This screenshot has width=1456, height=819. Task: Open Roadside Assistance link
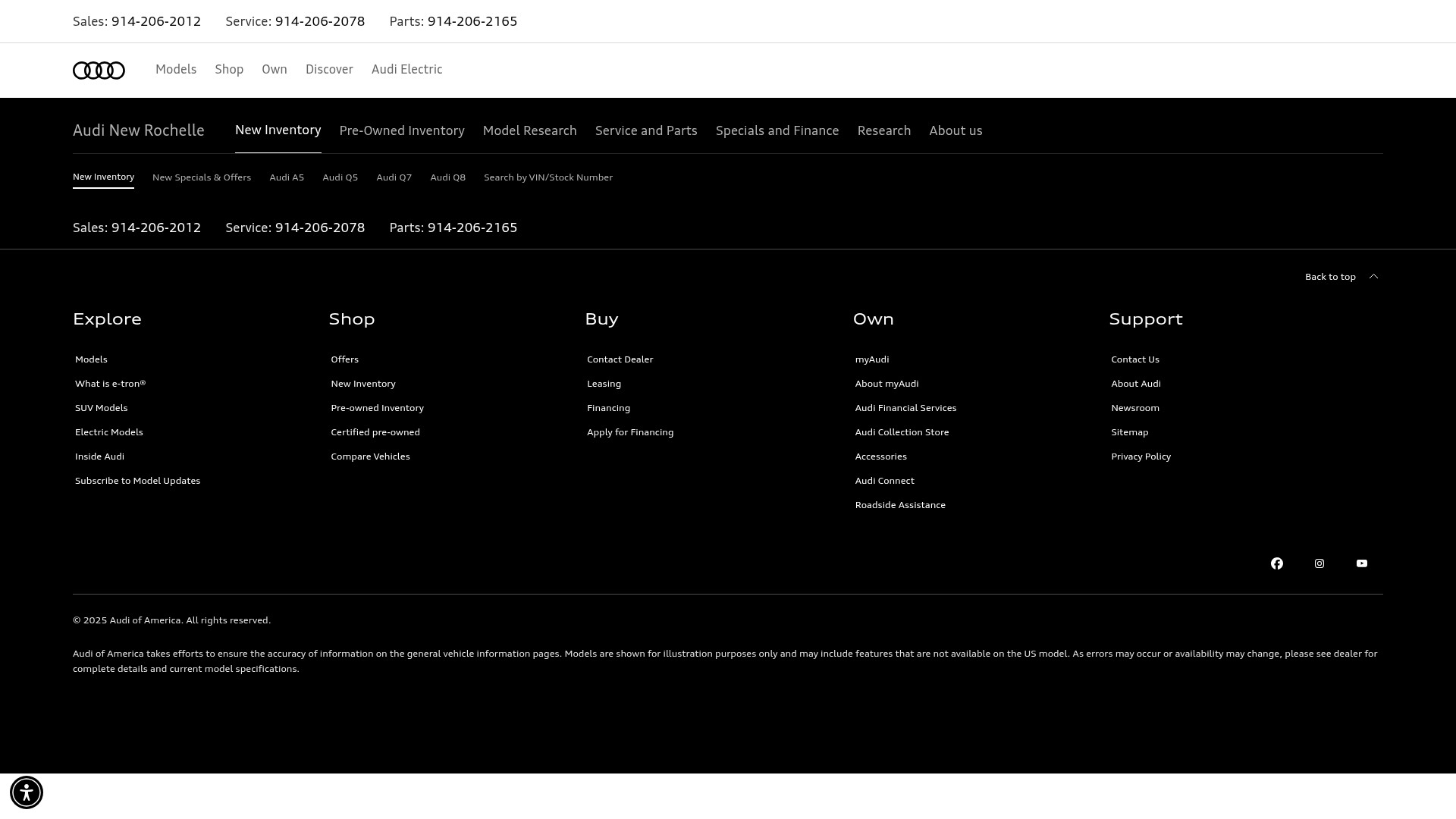[x=900, y=505]
